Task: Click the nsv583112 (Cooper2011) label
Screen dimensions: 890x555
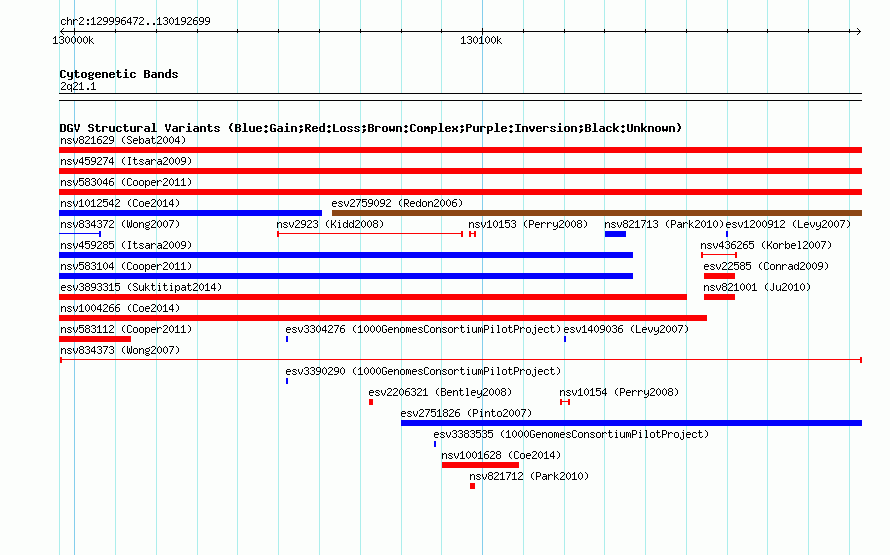Action: 126,329
